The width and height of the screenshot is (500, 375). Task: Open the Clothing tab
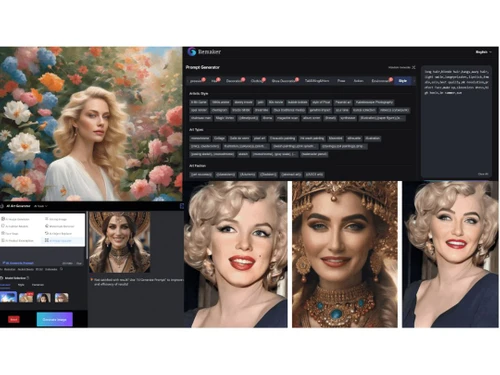click(x=257, y=81)
